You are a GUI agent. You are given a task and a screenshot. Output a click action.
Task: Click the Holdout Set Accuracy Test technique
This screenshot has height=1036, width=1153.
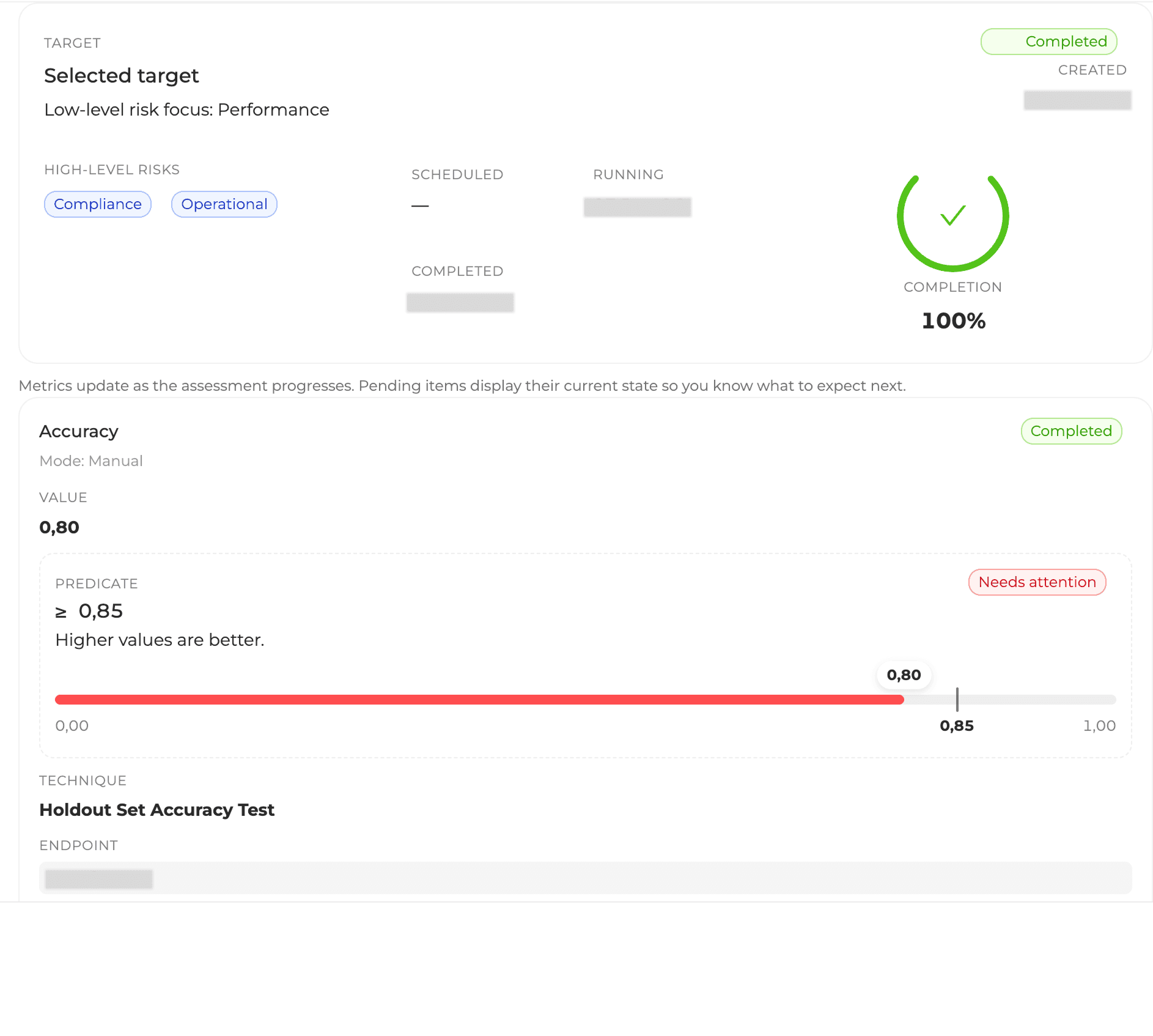click(157, 810)
